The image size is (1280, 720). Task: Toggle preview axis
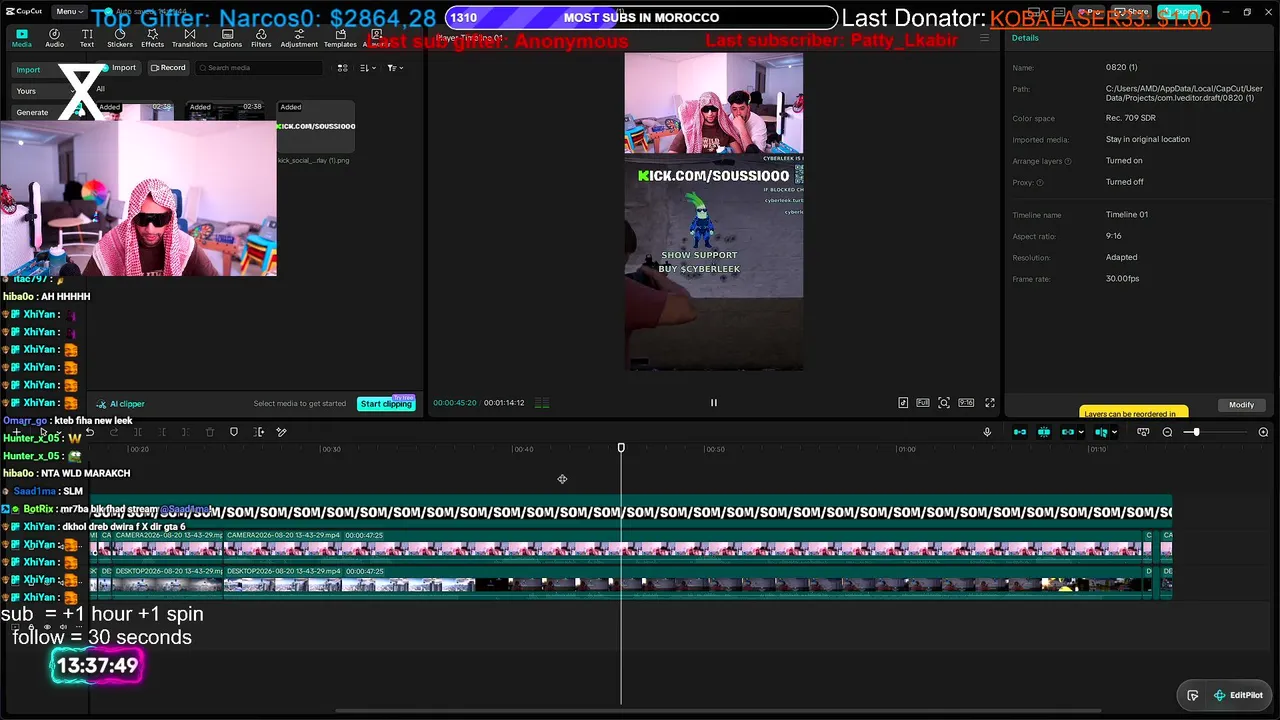[1101, 432]
